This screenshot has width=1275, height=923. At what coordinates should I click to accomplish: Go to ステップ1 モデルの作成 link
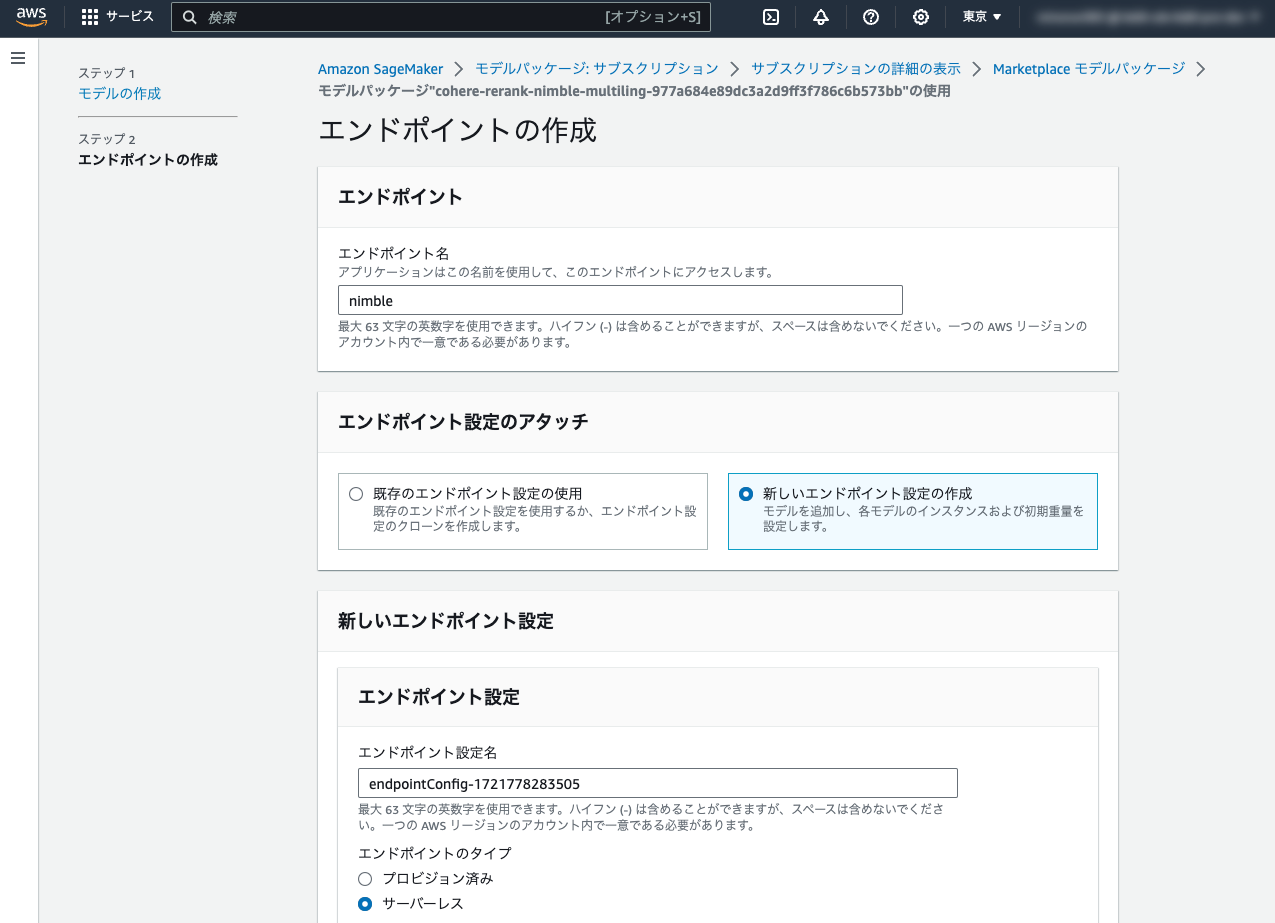119,93
